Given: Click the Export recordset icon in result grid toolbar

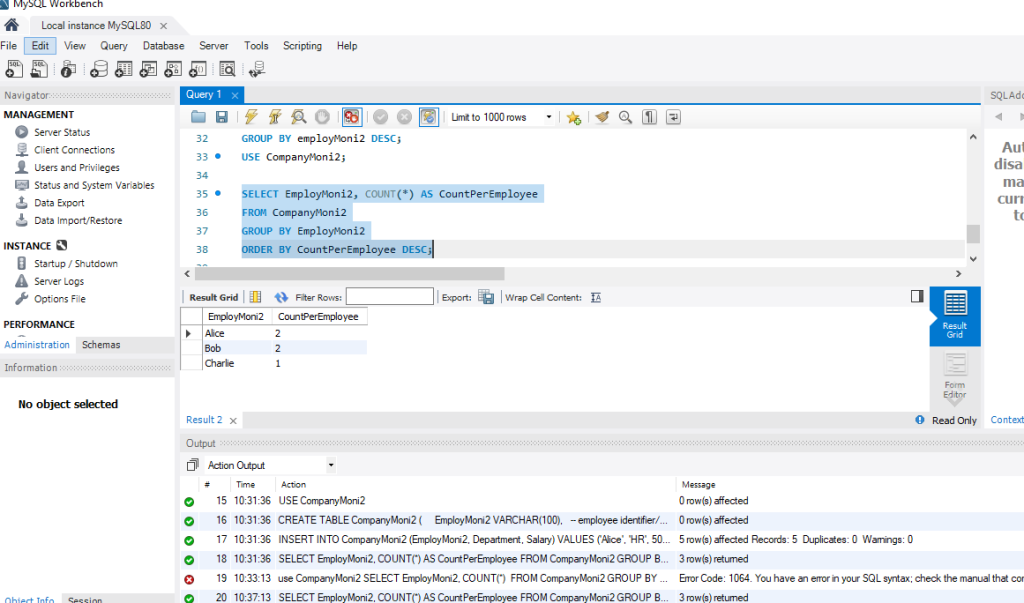Looking at the screenshot, I should [486, 297].
